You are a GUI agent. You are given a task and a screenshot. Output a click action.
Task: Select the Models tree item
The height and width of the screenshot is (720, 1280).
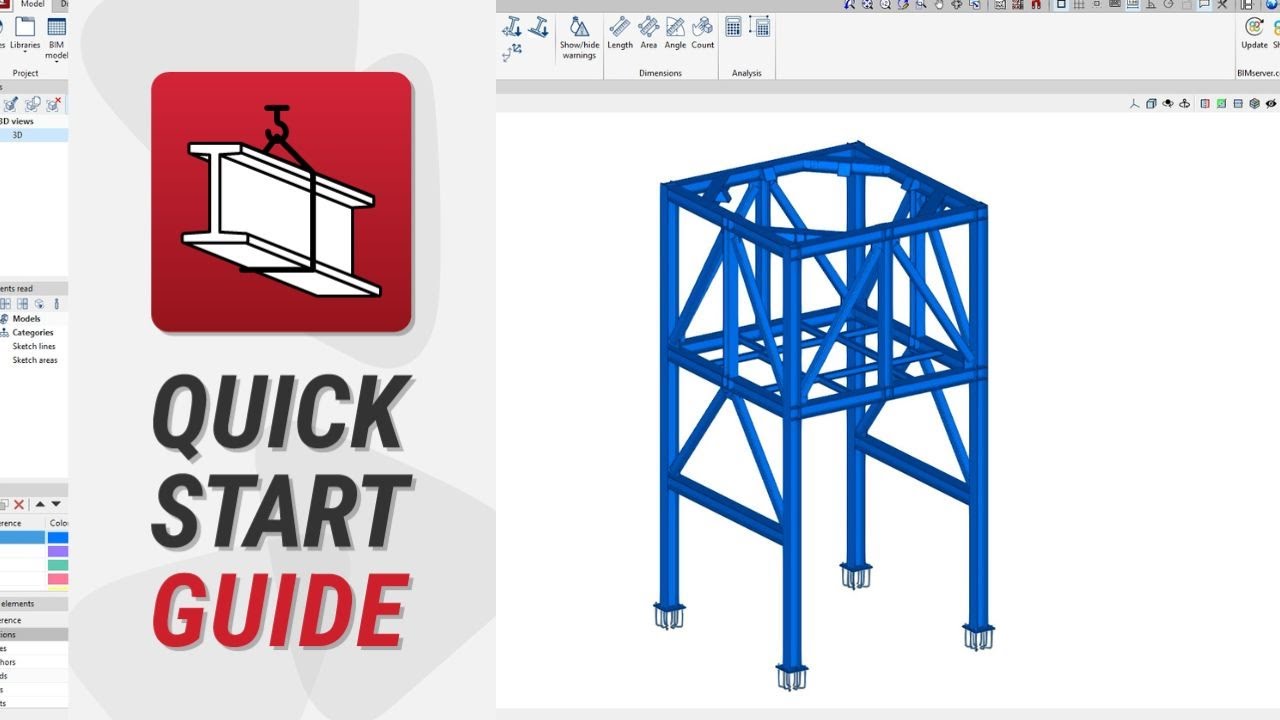point(26,319)
